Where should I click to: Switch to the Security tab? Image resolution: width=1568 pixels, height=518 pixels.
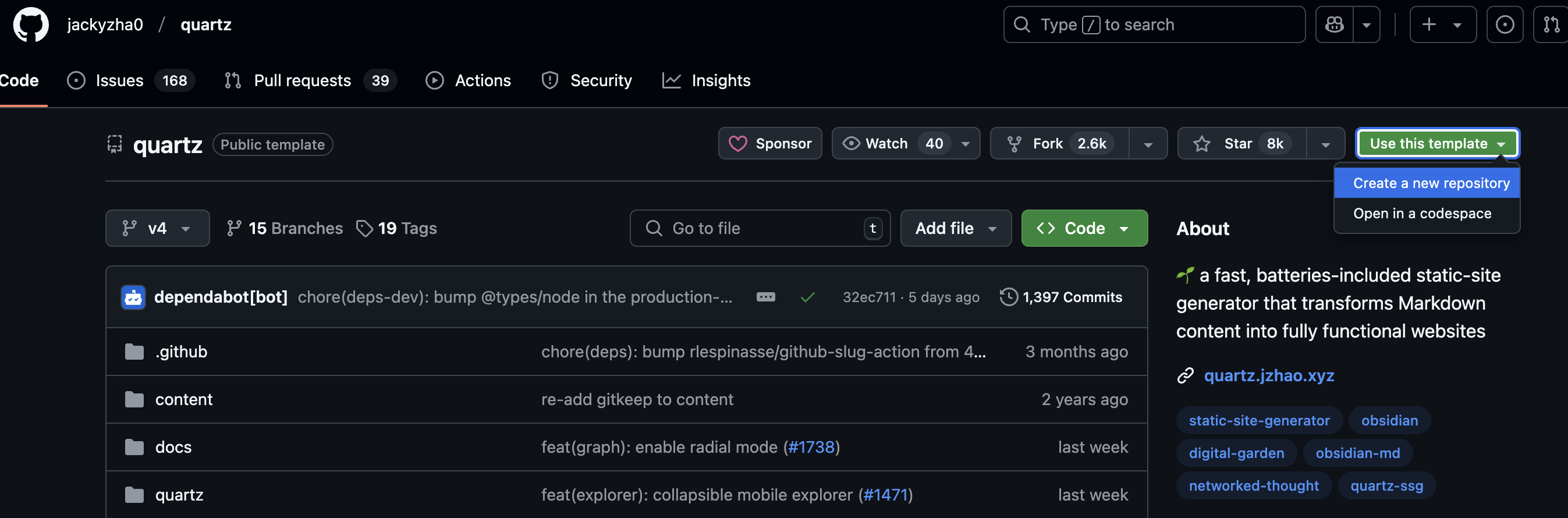pyautogui.click(x=587, y=80)
